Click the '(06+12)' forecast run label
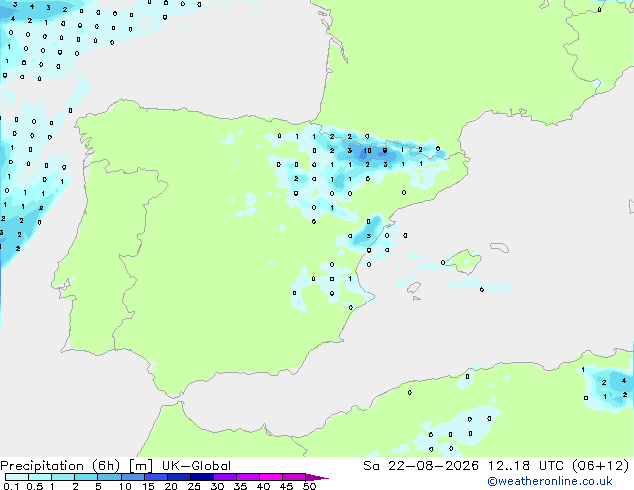The image size is (634, 490). click(600, 466)
